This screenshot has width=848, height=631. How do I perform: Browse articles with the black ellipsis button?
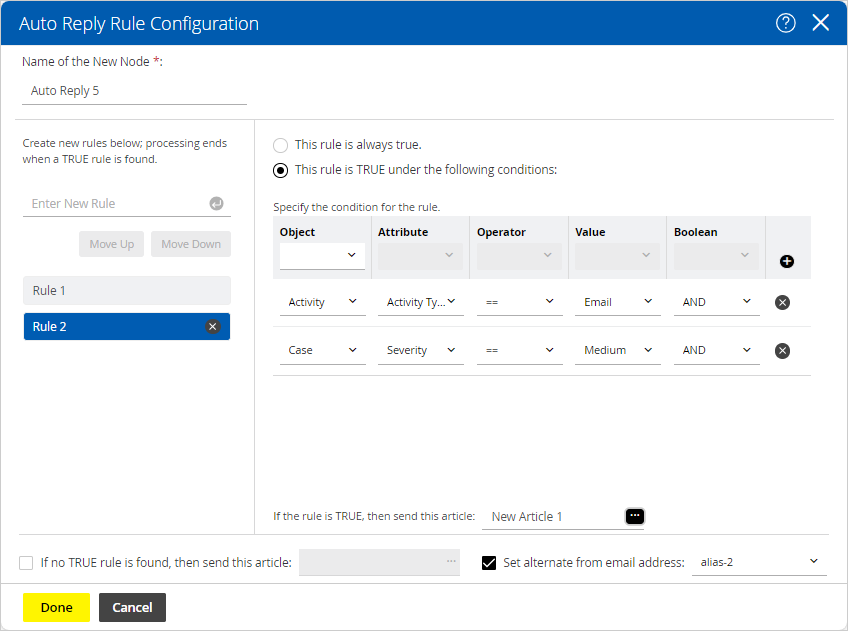(634, 516)
